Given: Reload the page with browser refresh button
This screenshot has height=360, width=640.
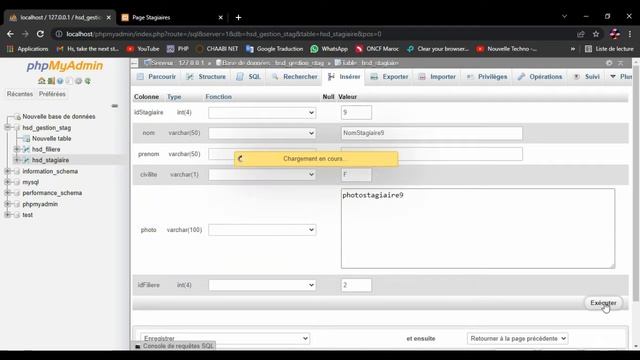Looking at the screenshot, I should click(x=40, y=34).
